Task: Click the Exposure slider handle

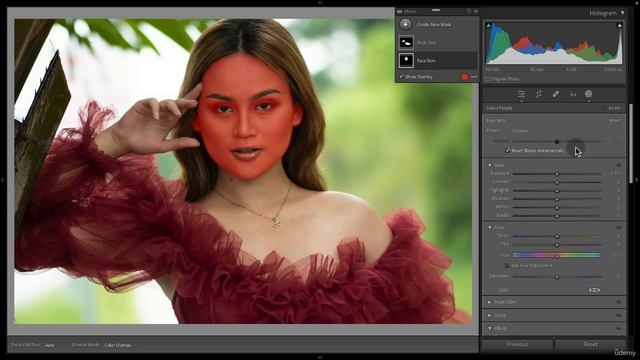Action: click(557, 174)
